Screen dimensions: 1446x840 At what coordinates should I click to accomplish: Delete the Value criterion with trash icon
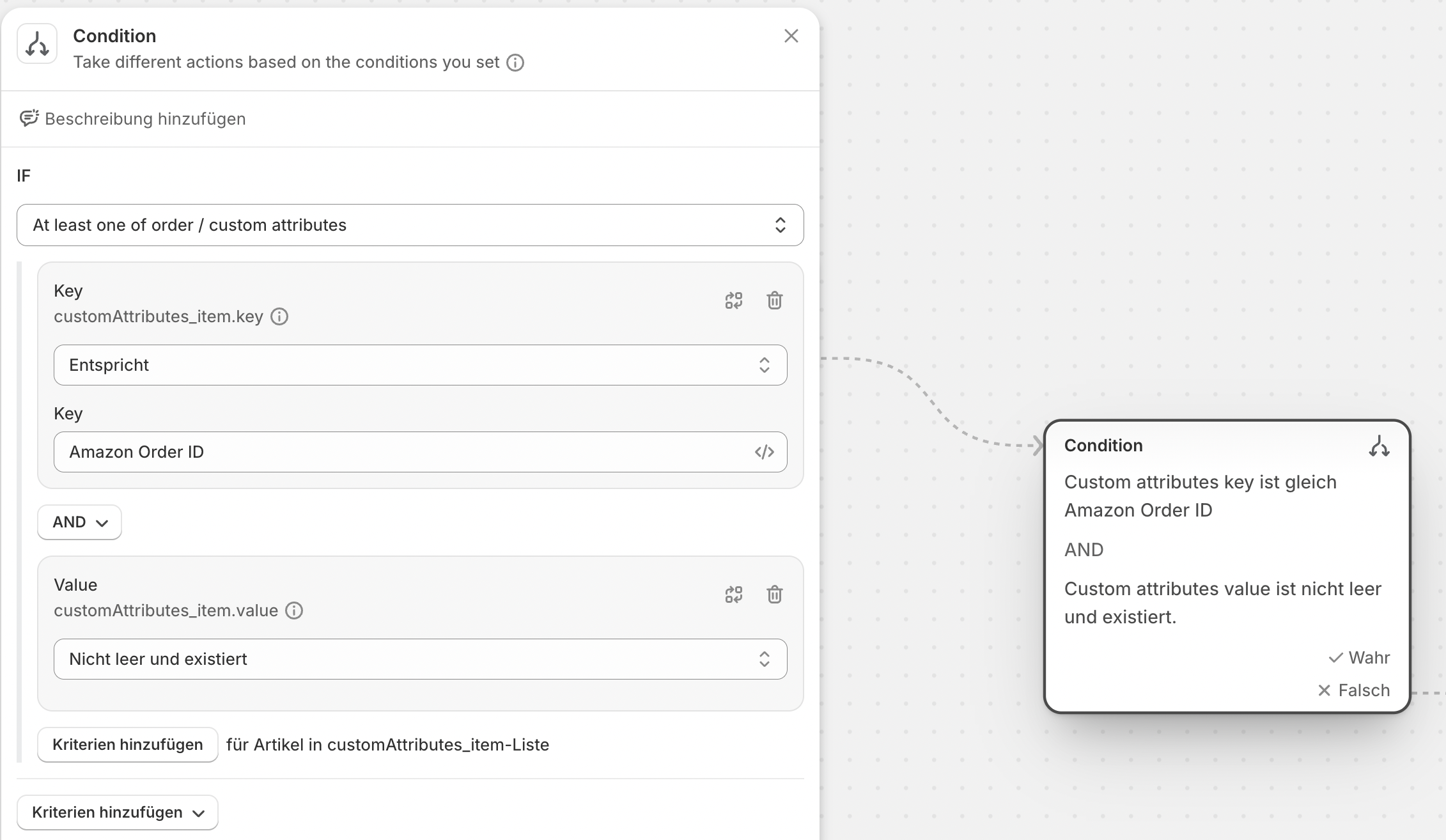775,595
